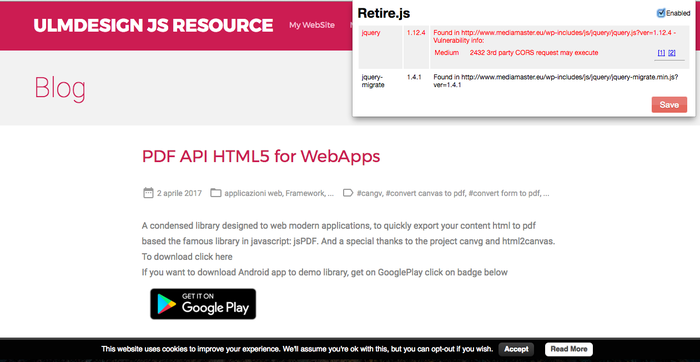Click the calendar icon beside 2 aprile 2017
This screenshot has width=700, height=362.
[148, 193]
